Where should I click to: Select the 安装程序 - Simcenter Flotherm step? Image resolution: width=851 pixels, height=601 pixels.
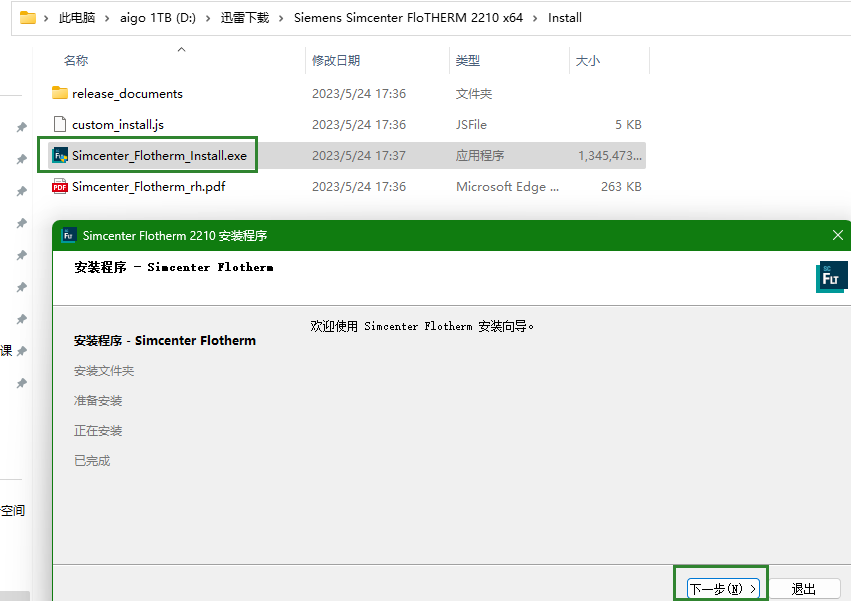[164, 340]
